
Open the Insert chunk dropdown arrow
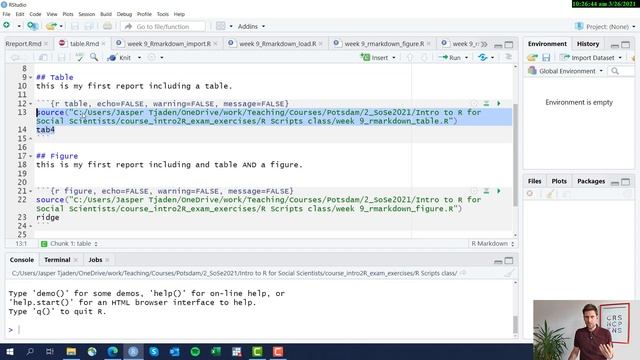tap(394, 58)
